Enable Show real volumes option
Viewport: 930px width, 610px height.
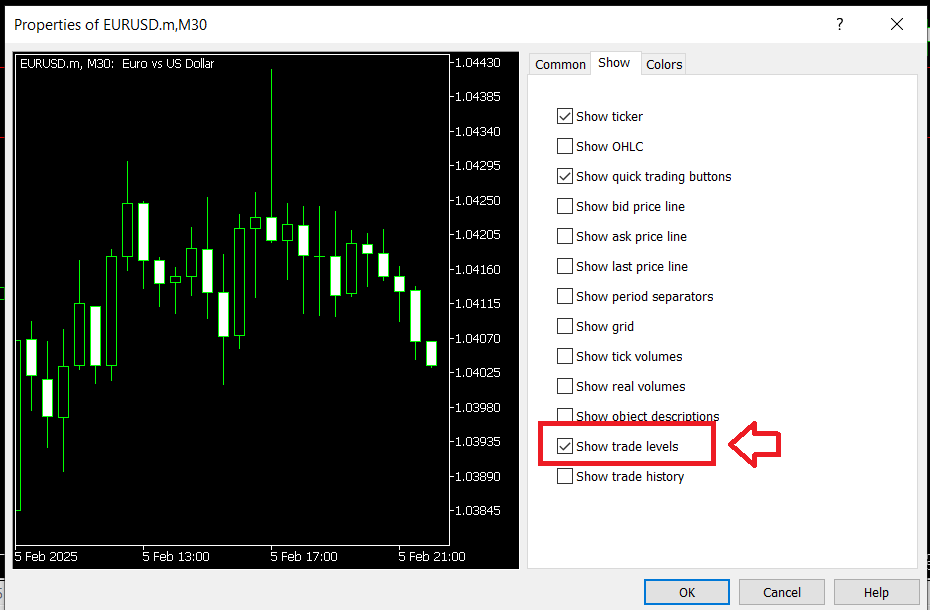(565, 387)
